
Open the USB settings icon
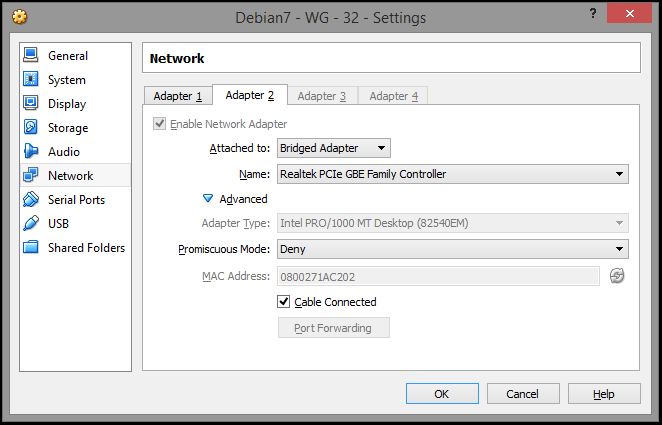point(30,224)
